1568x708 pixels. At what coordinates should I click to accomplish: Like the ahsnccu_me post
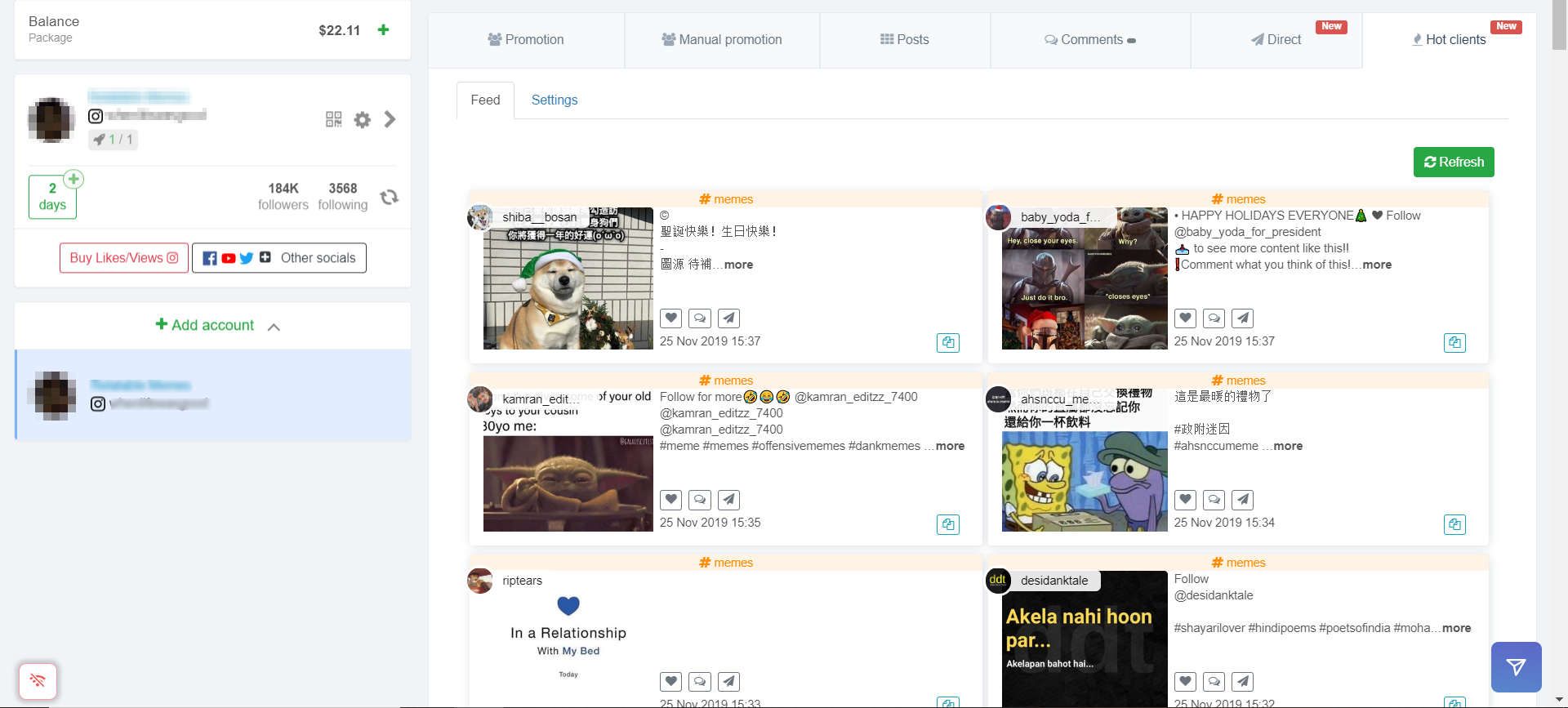(1185, 499)
